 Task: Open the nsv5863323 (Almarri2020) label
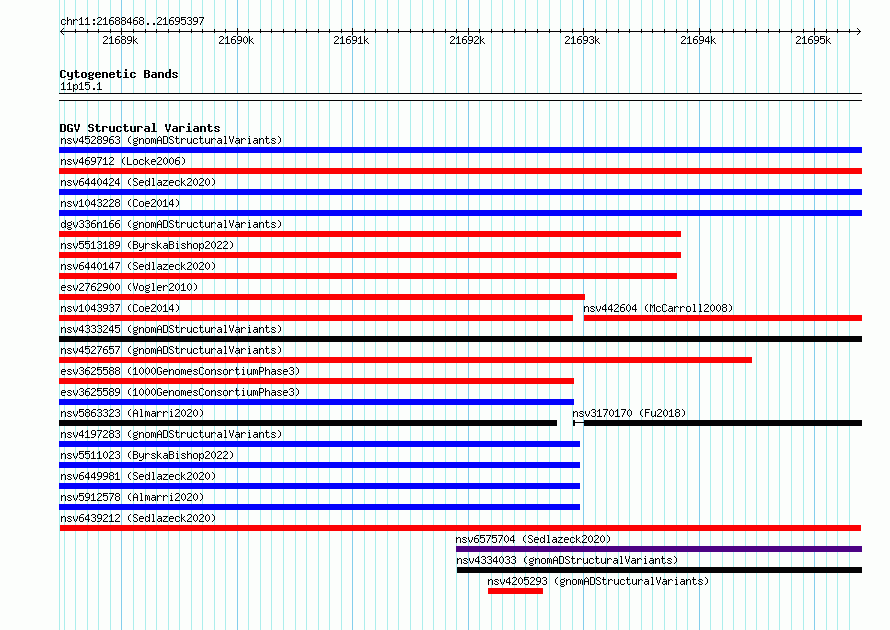pos(132,413)
